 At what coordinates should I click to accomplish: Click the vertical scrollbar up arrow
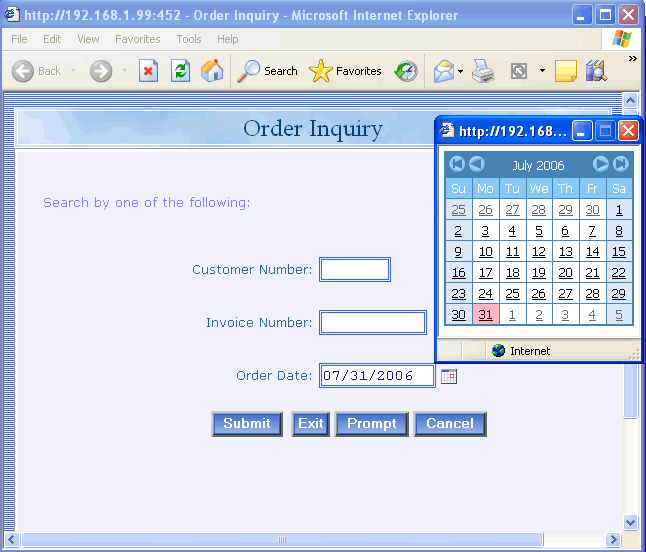point(630,100)
